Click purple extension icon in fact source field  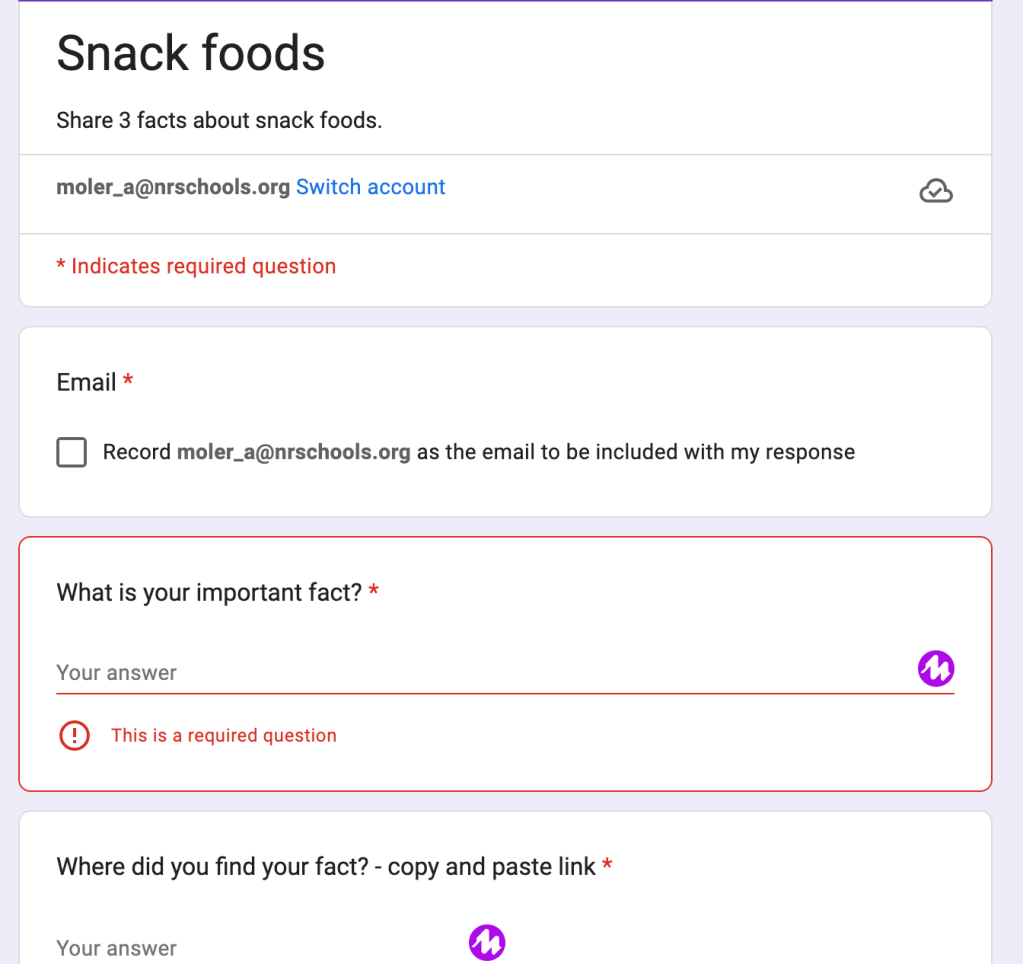tap(487, 942)
